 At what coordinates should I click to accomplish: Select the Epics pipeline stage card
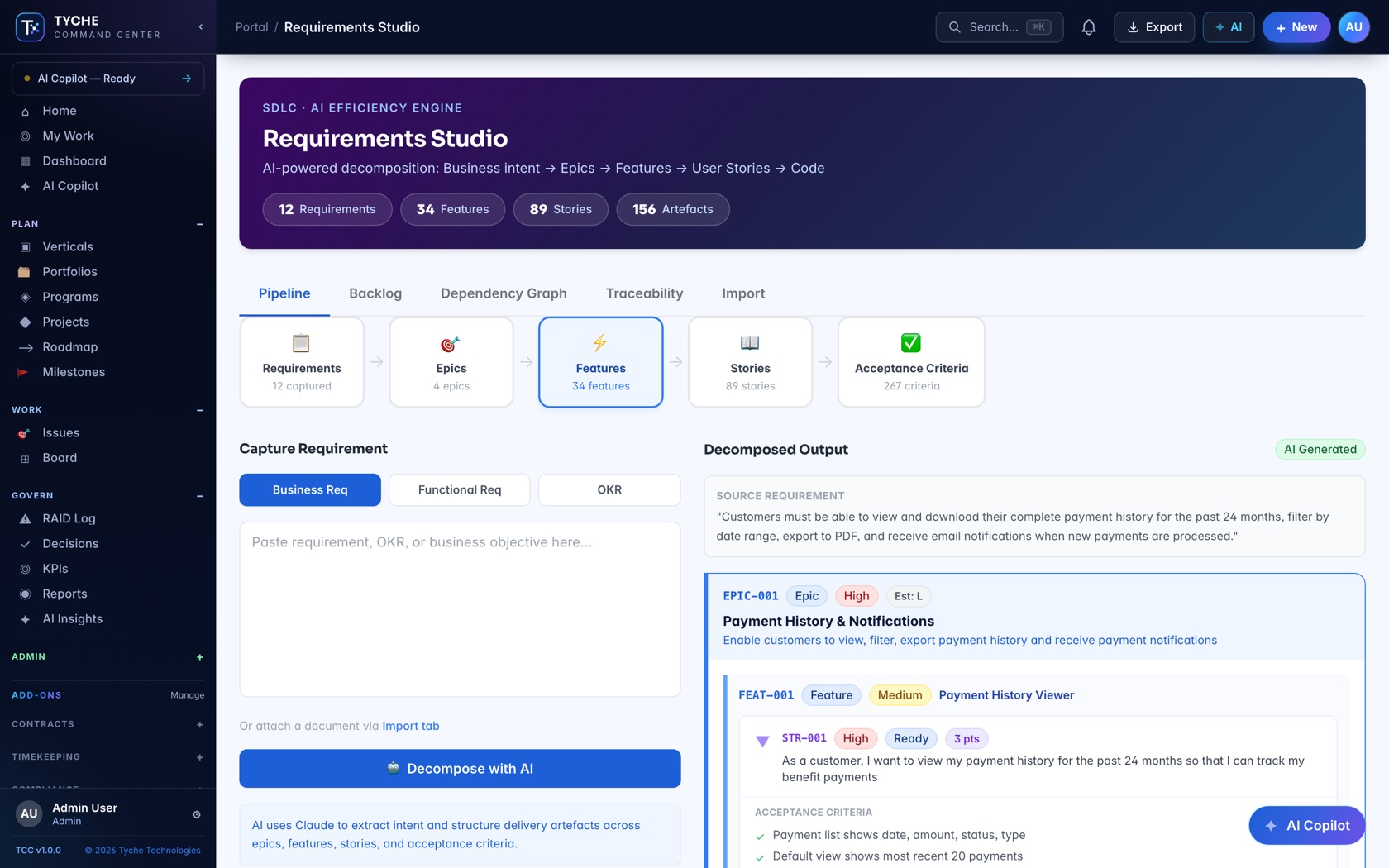tap(451, 362)
